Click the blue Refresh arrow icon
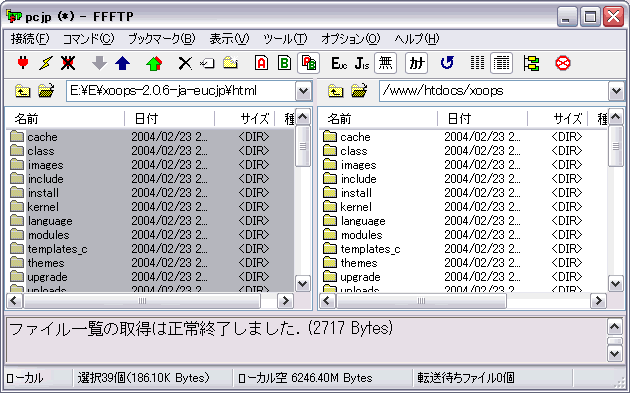Image resolution: width=630 pixels, height=393 pixels. [447, 63]
